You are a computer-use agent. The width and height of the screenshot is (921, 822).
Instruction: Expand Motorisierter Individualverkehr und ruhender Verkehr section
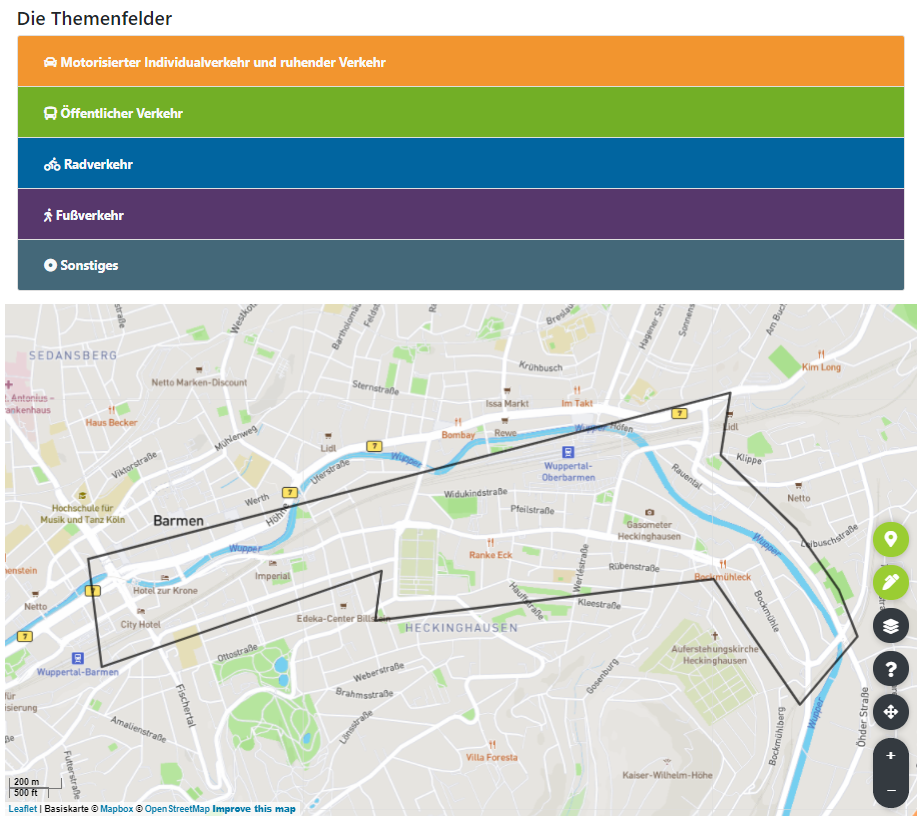(460, 62)
